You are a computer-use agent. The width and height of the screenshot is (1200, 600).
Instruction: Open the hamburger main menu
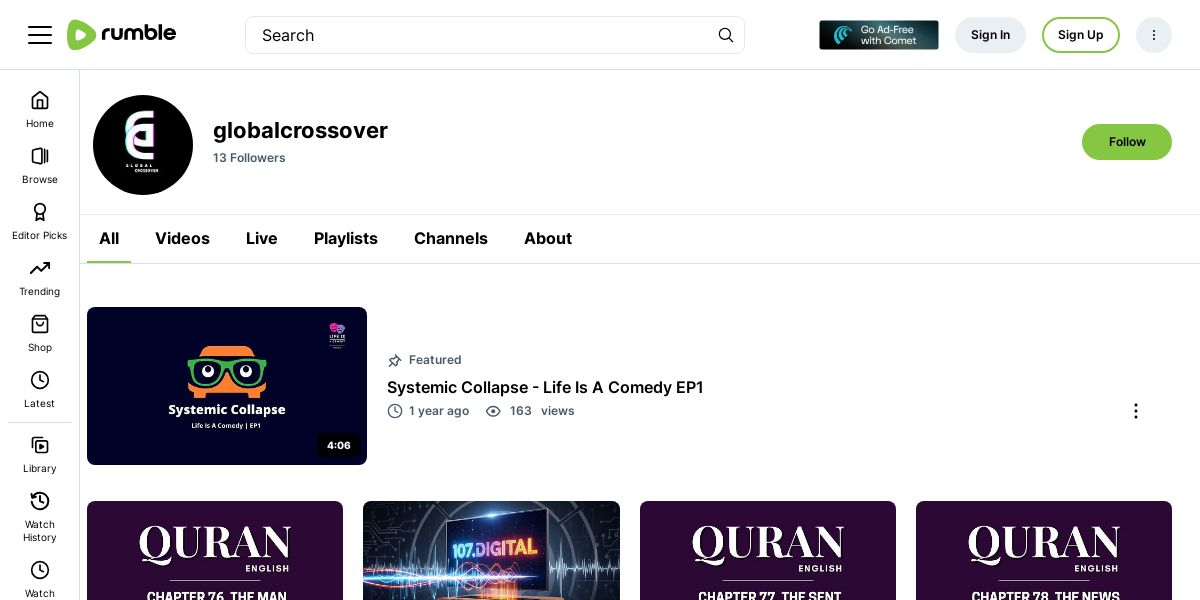click(40, 35)
